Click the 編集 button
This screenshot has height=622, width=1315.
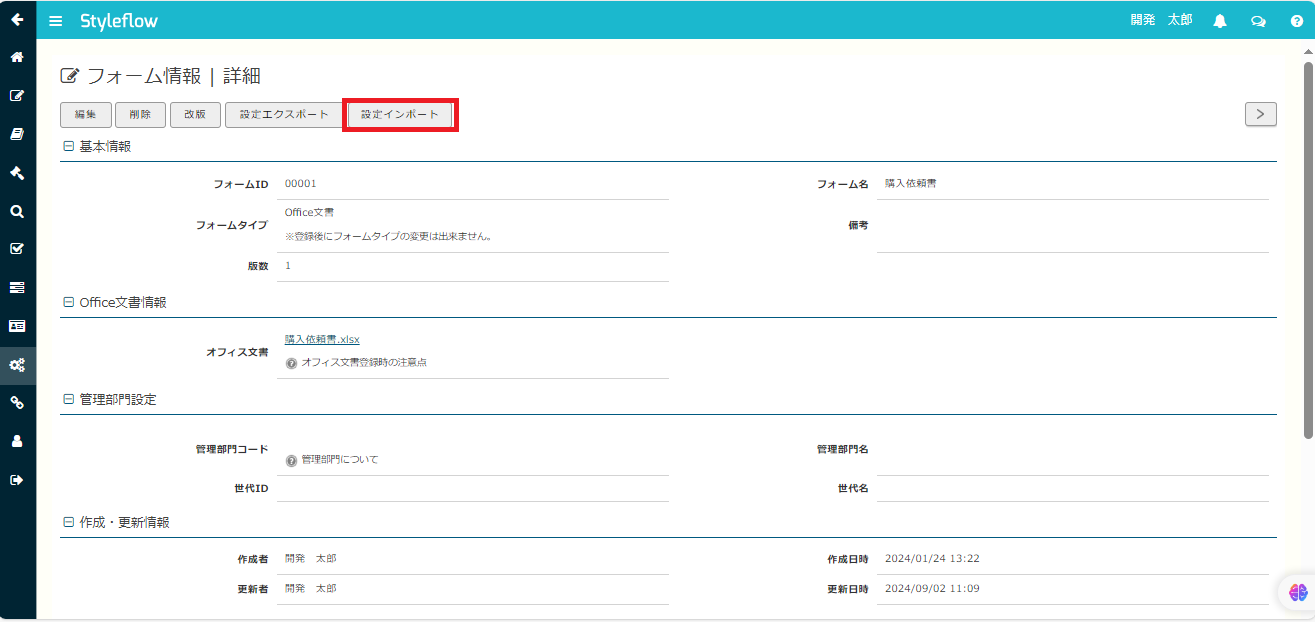(x=85, y=115)
